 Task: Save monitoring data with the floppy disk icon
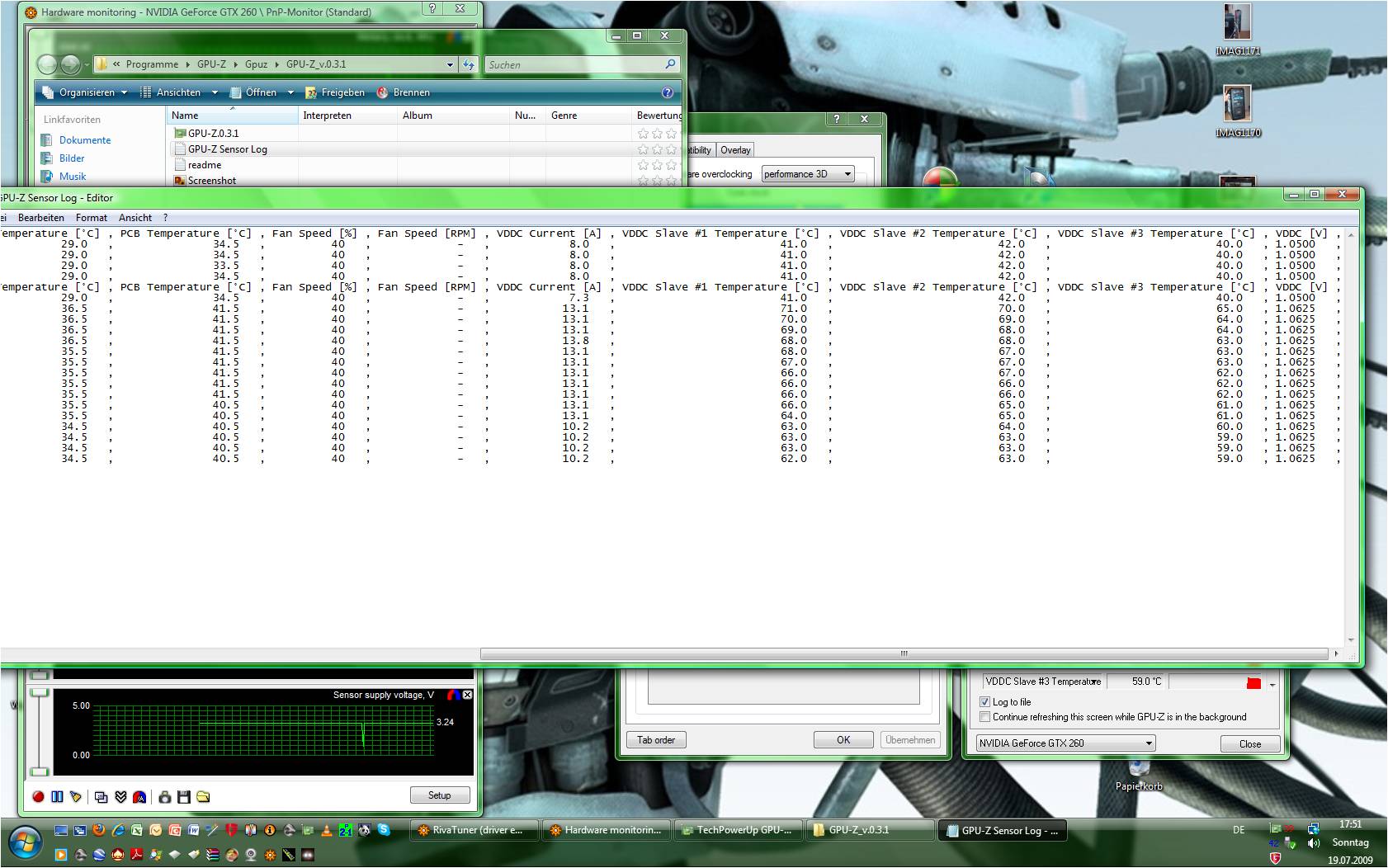[184, 796]
